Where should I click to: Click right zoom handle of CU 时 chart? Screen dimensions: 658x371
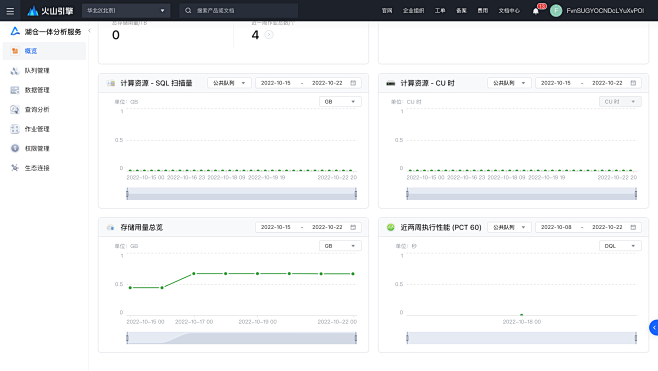(636, 193)
